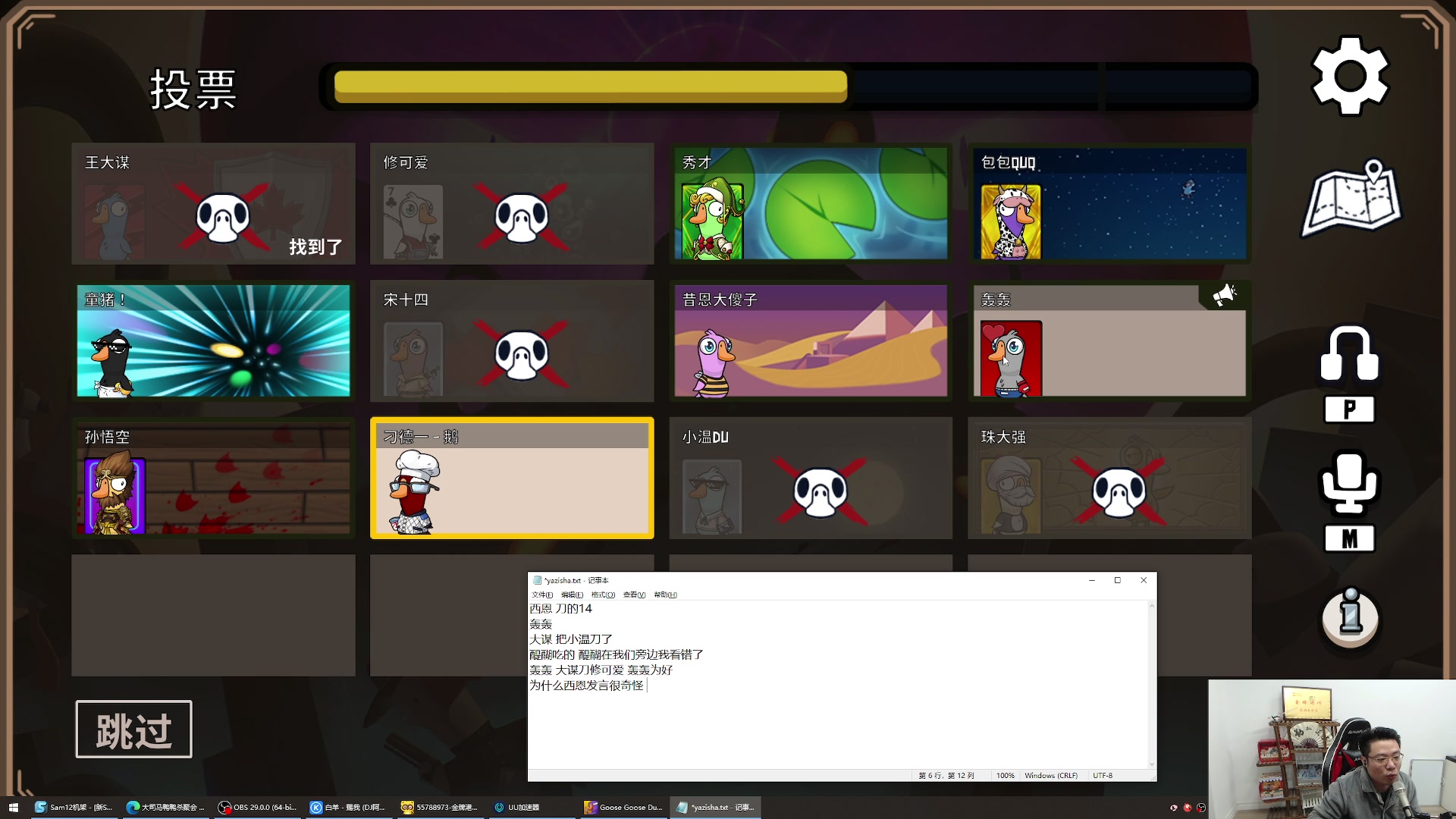Click the 100% zoom status in Notepad
This screenshot has width=1456, height=819.
click(x=1005, y=776)
